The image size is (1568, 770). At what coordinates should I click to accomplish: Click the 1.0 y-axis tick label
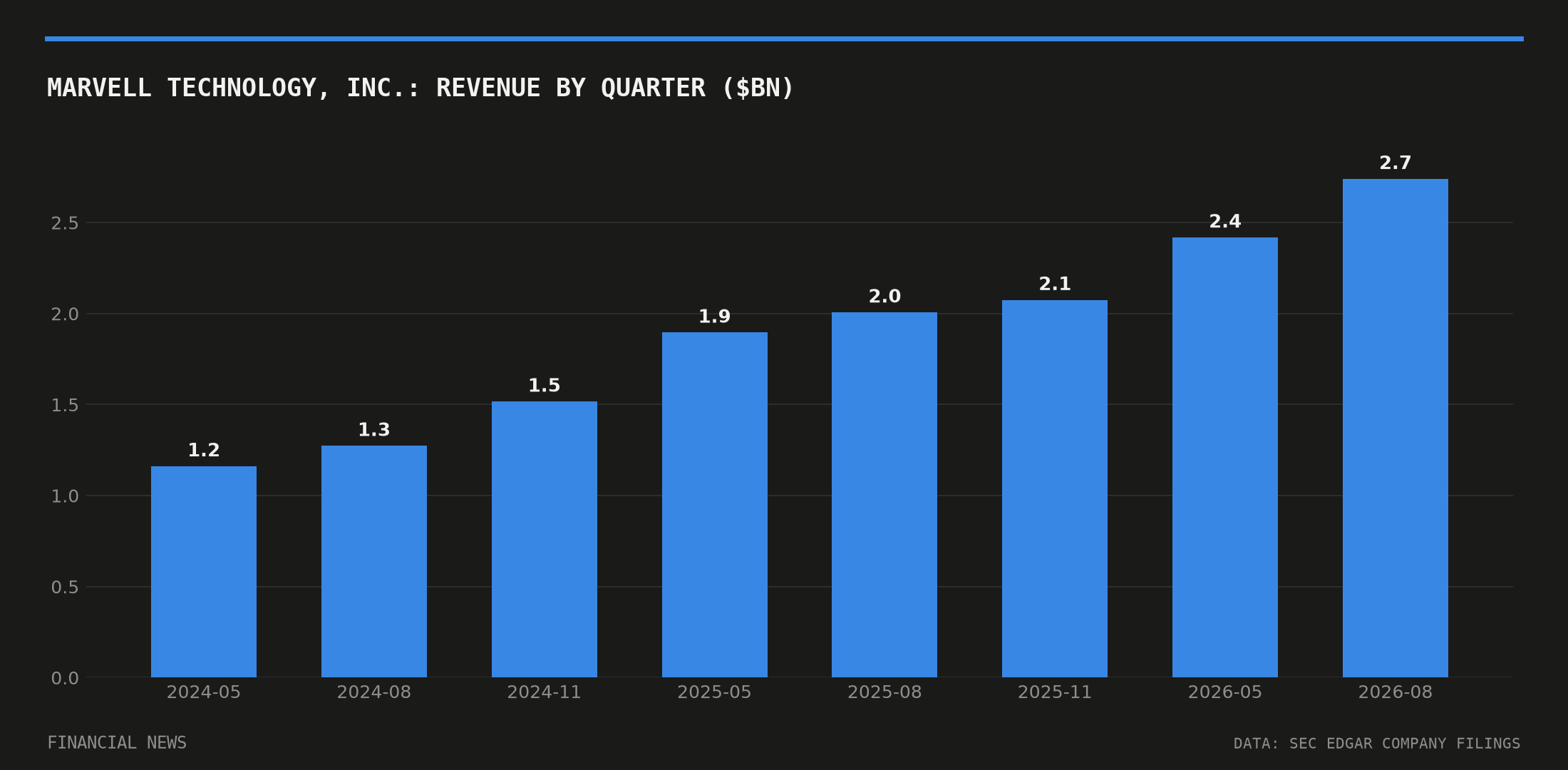click(65, 496)
